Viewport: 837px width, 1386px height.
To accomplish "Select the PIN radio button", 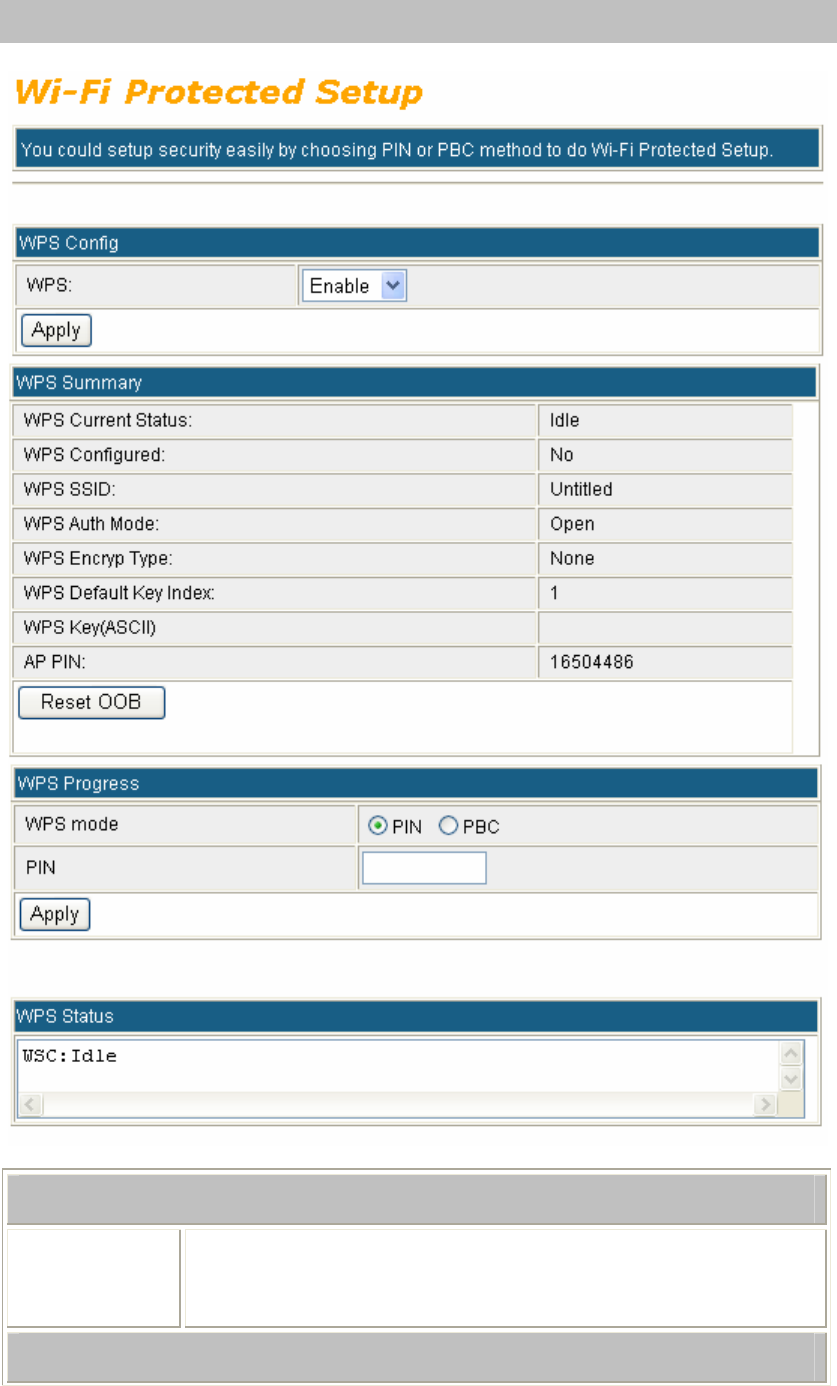I will click(377, 826).
